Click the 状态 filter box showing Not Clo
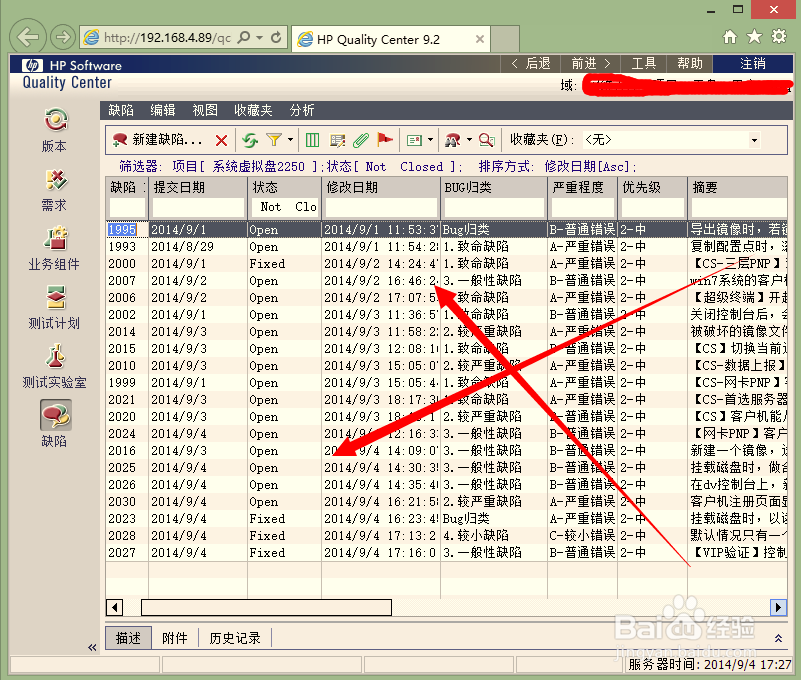Screen dimensions: 801x680 [x=285, y=207]
